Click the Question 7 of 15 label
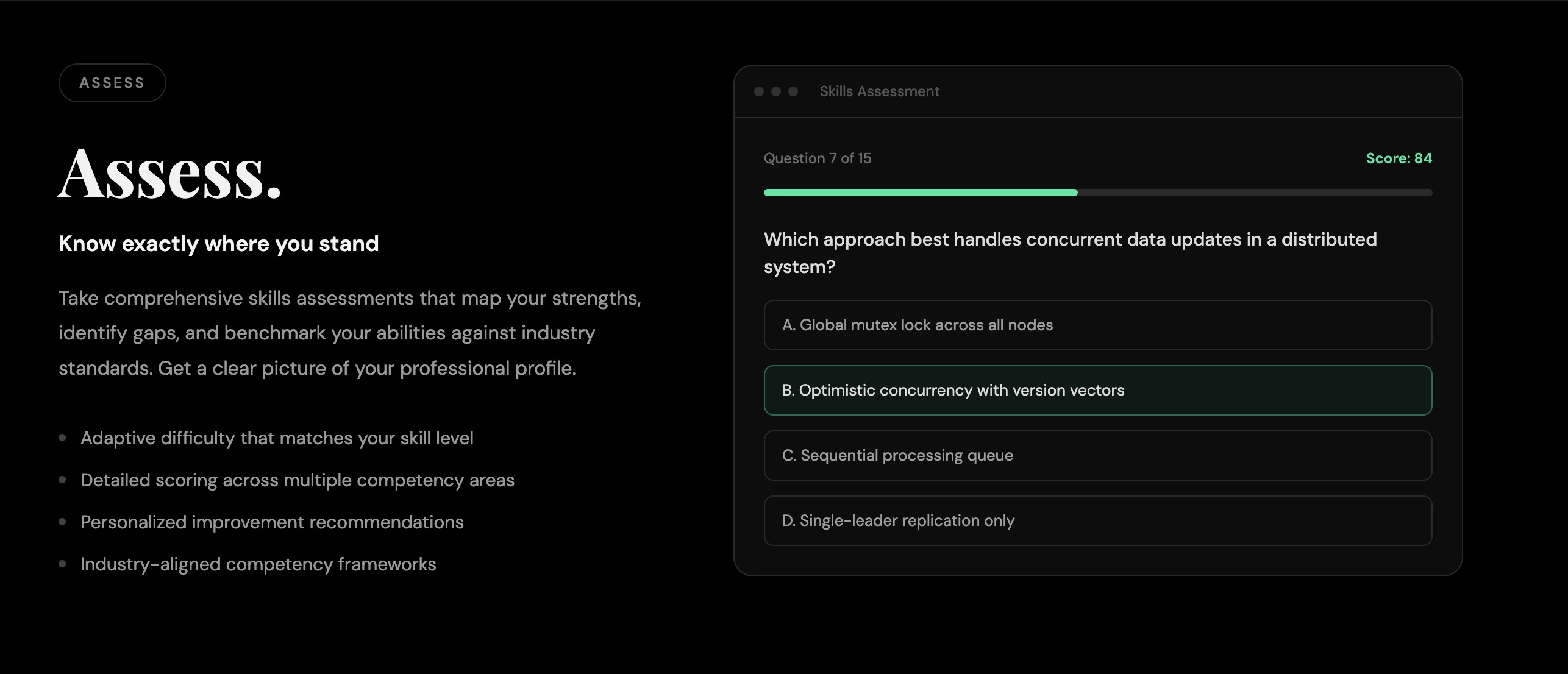 click(x=817, y=158)
